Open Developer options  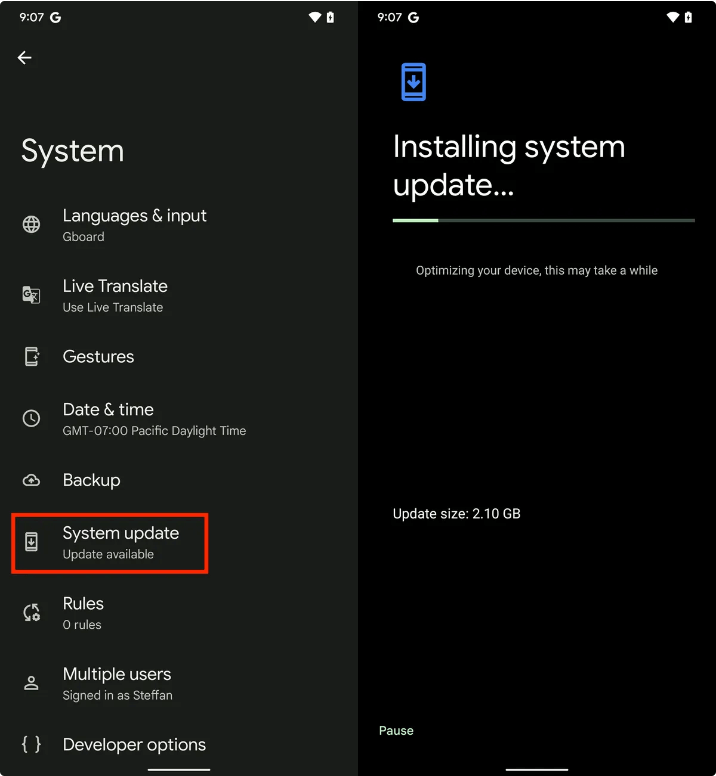(x=179, y=744)
